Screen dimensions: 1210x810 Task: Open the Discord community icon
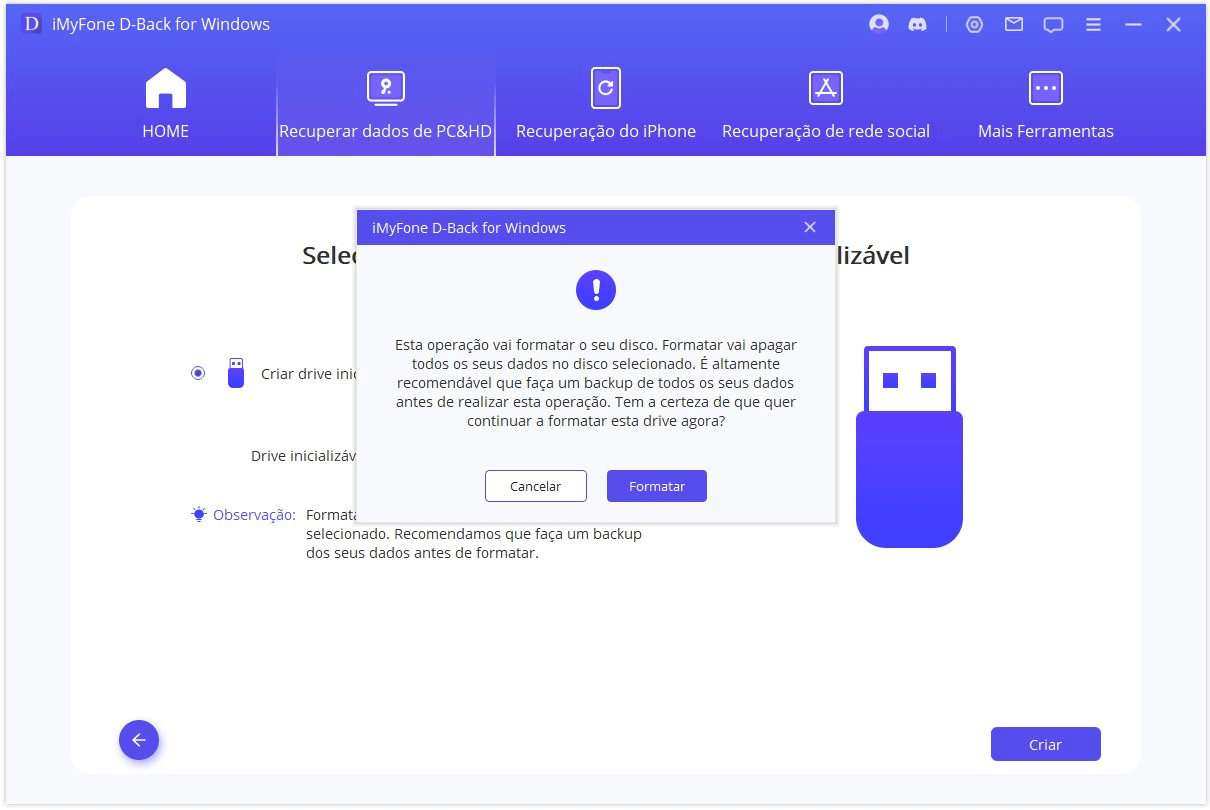(x=917, y=24)
